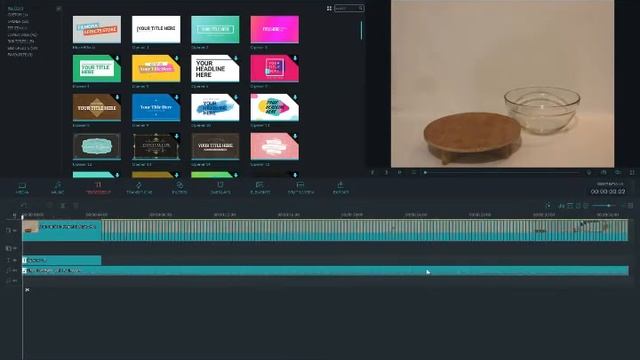Select the brown diamond YOUR TITLE HERE opener

(x=97, y=107)
